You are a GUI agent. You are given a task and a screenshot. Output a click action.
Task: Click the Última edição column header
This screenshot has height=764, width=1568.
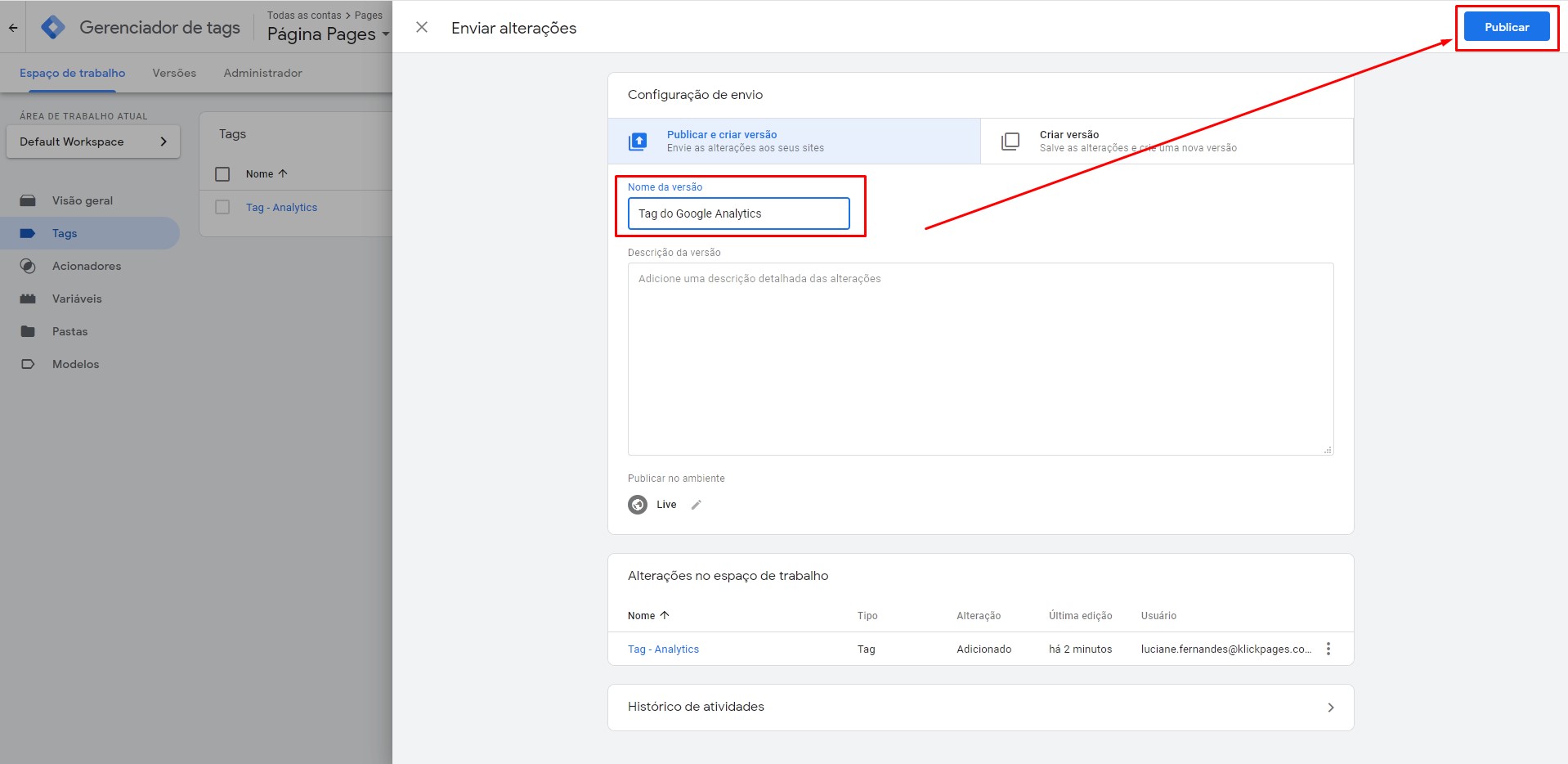tap(1080, 616)
